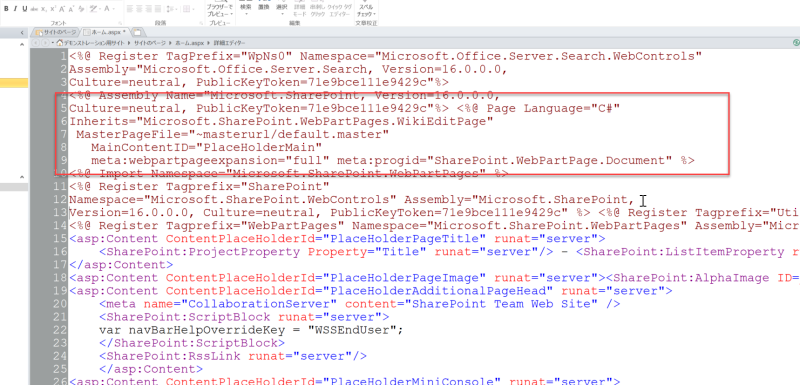Click line number 20 in gutter

point(61,304)
